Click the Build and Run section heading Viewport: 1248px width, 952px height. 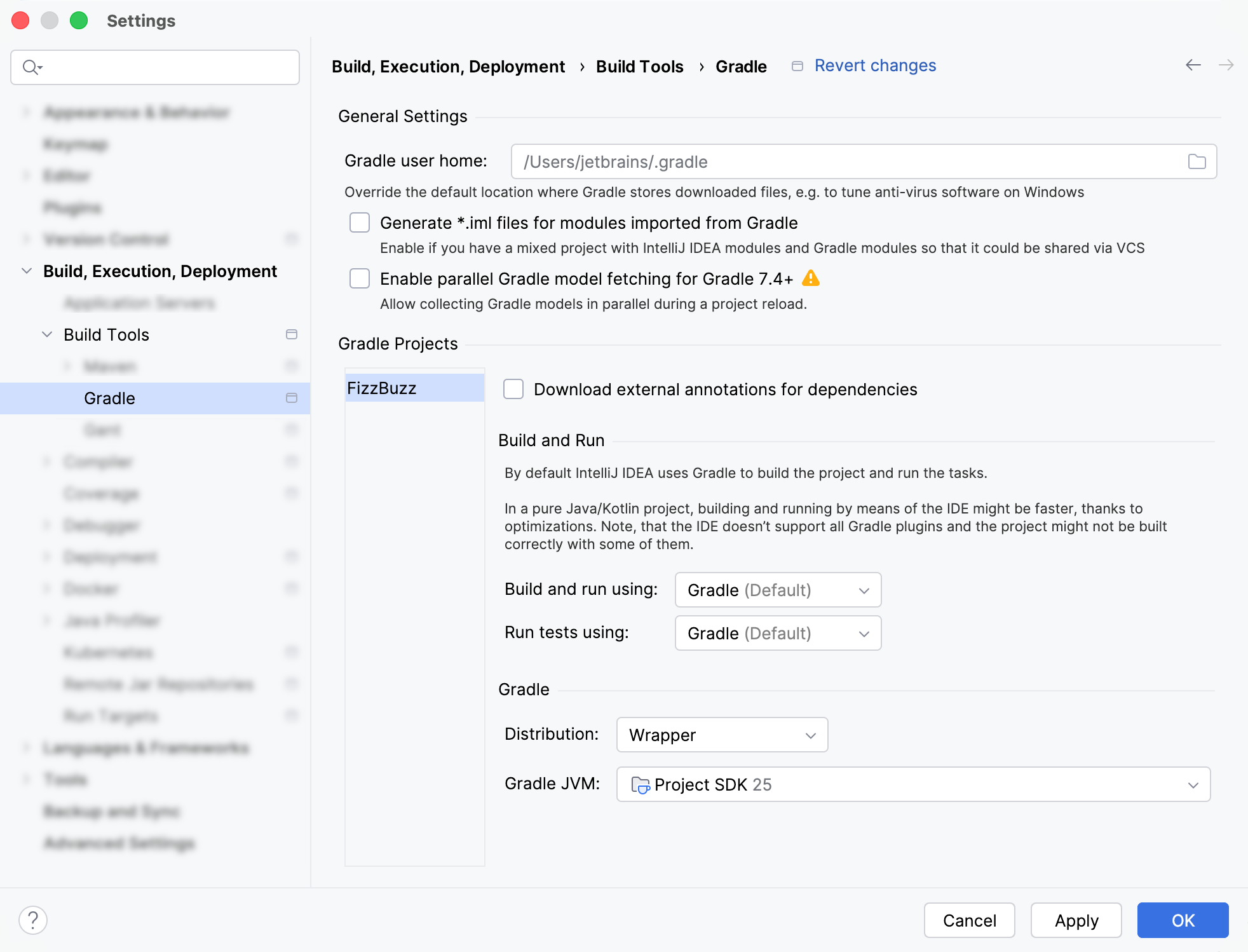(x=551, y=440)
